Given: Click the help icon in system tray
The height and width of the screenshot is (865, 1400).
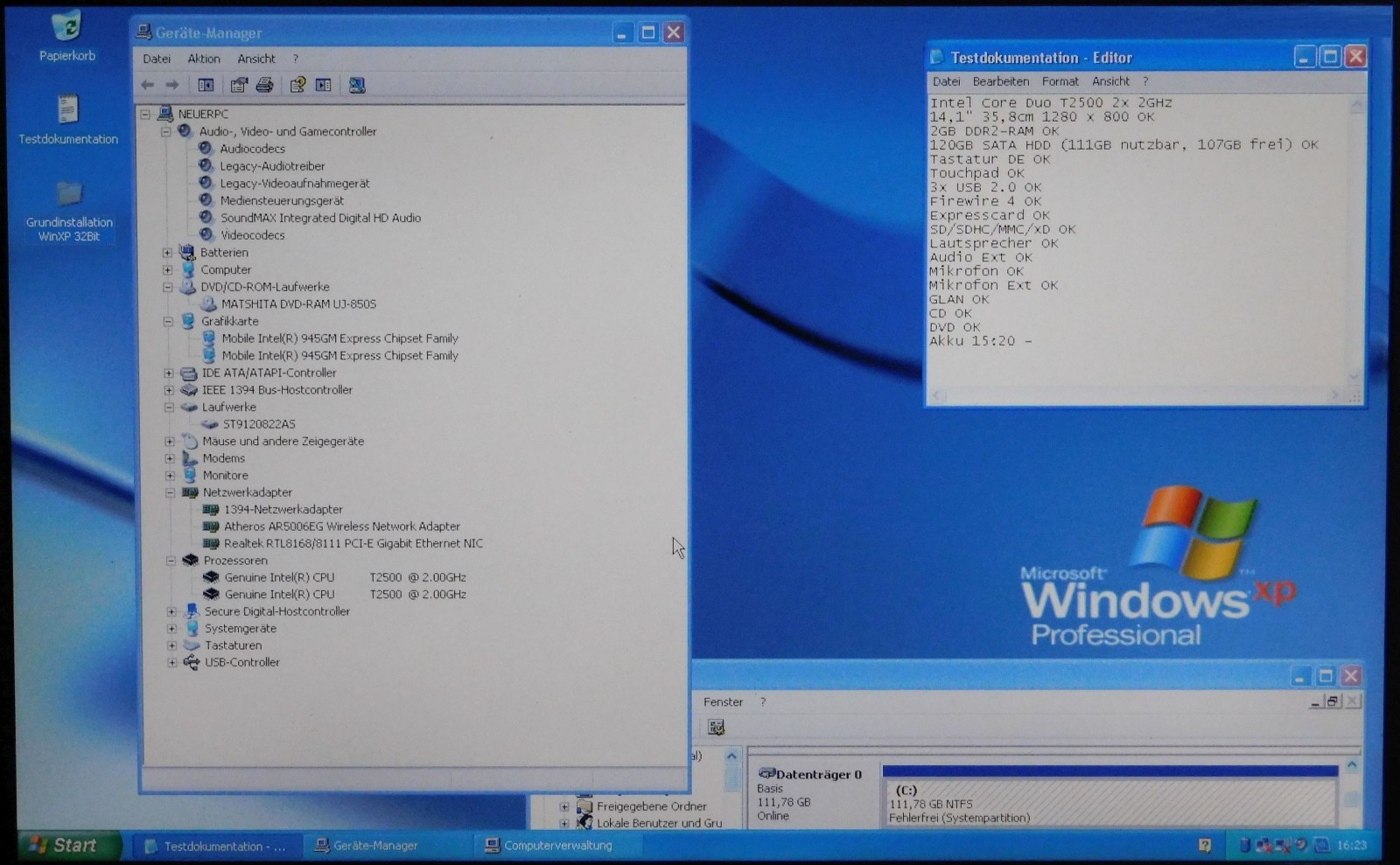Looking at the screenshot, I should point(1205,845).
